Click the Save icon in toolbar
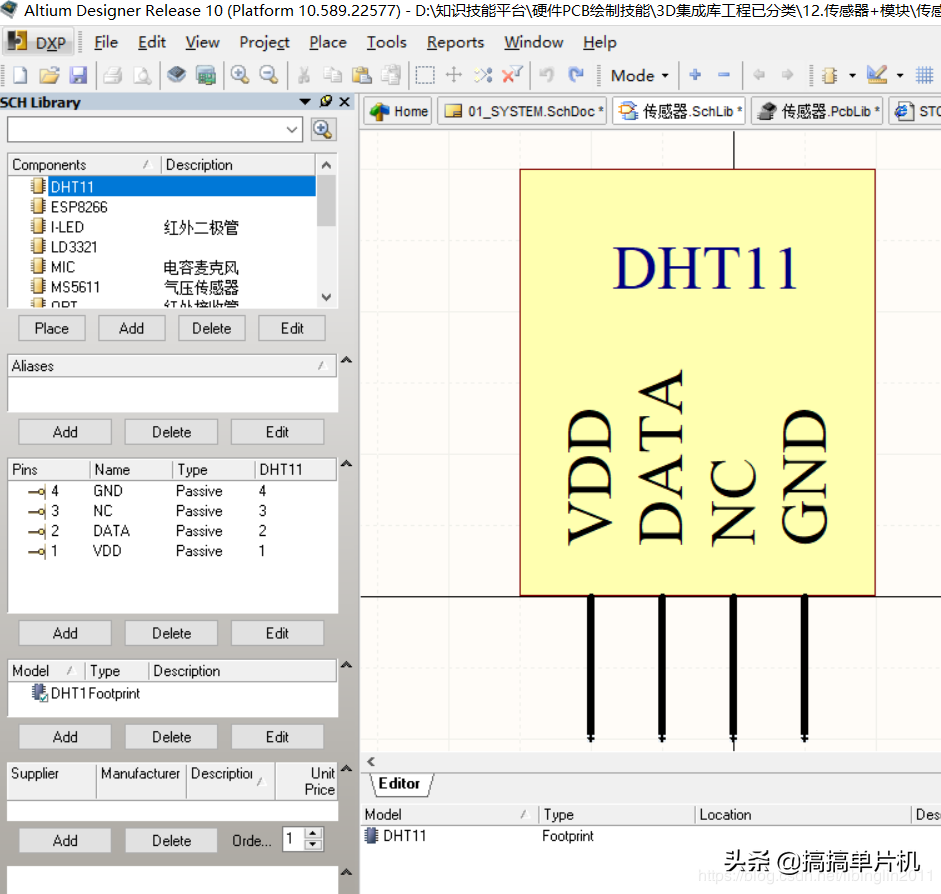 pos(78,75)
